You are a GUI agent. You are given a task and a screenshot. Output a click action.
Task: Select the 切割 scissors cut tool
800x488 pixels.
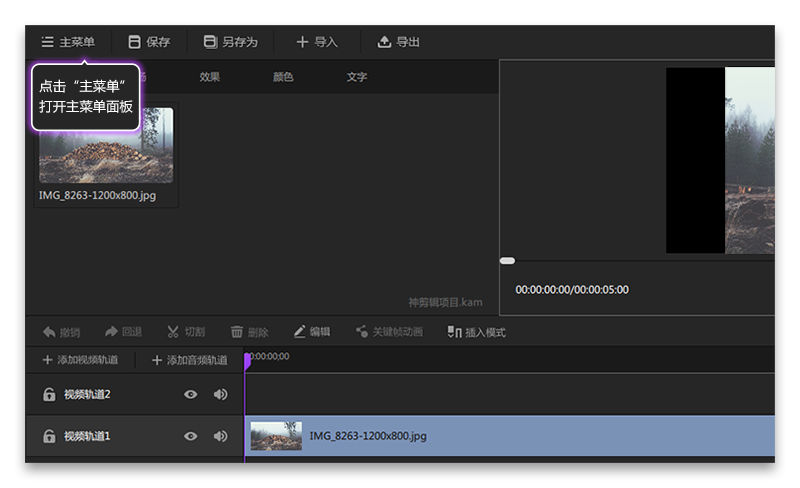pyautogui.click(x=173, y=332)
